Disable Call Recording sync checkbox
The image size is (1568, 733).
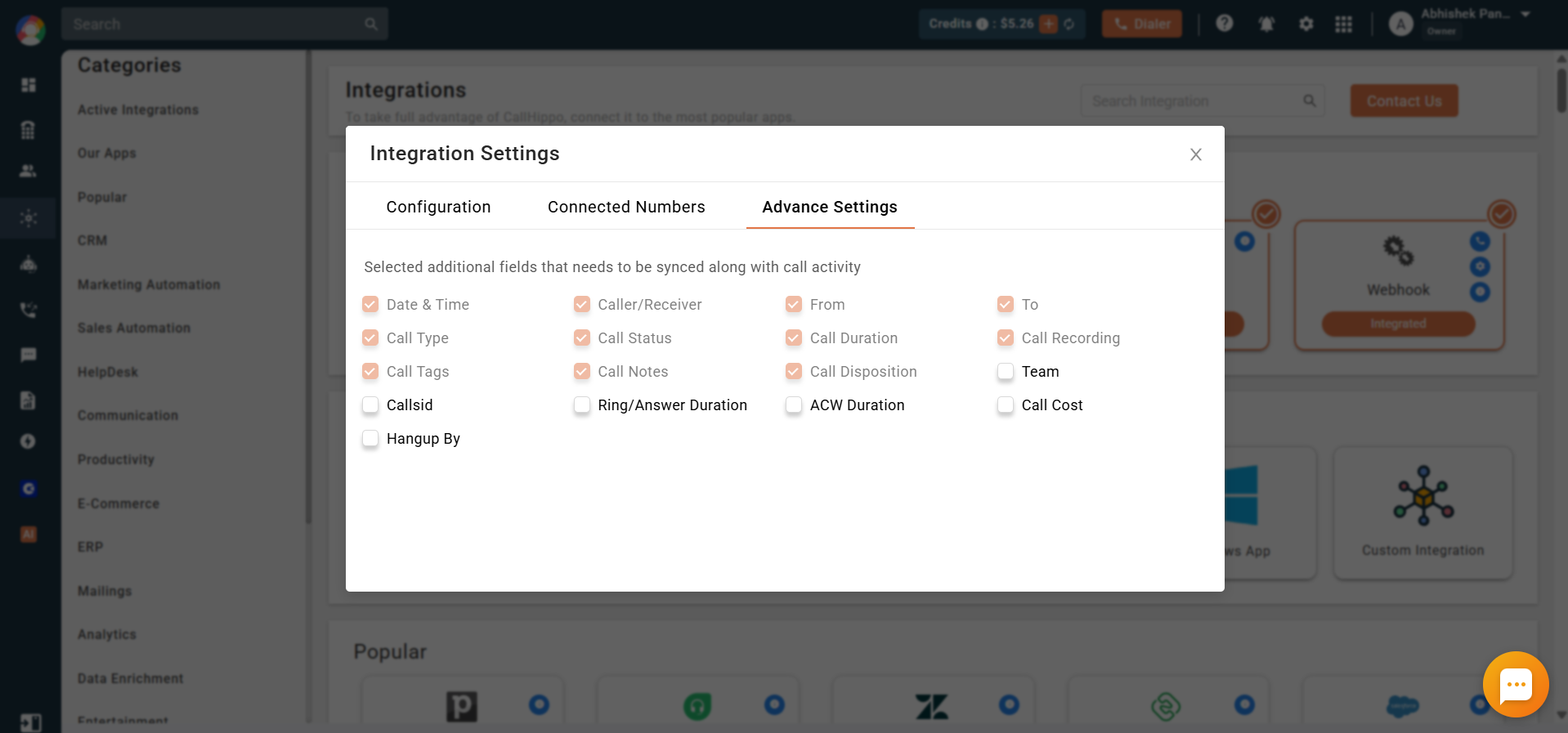[1006, 338]
